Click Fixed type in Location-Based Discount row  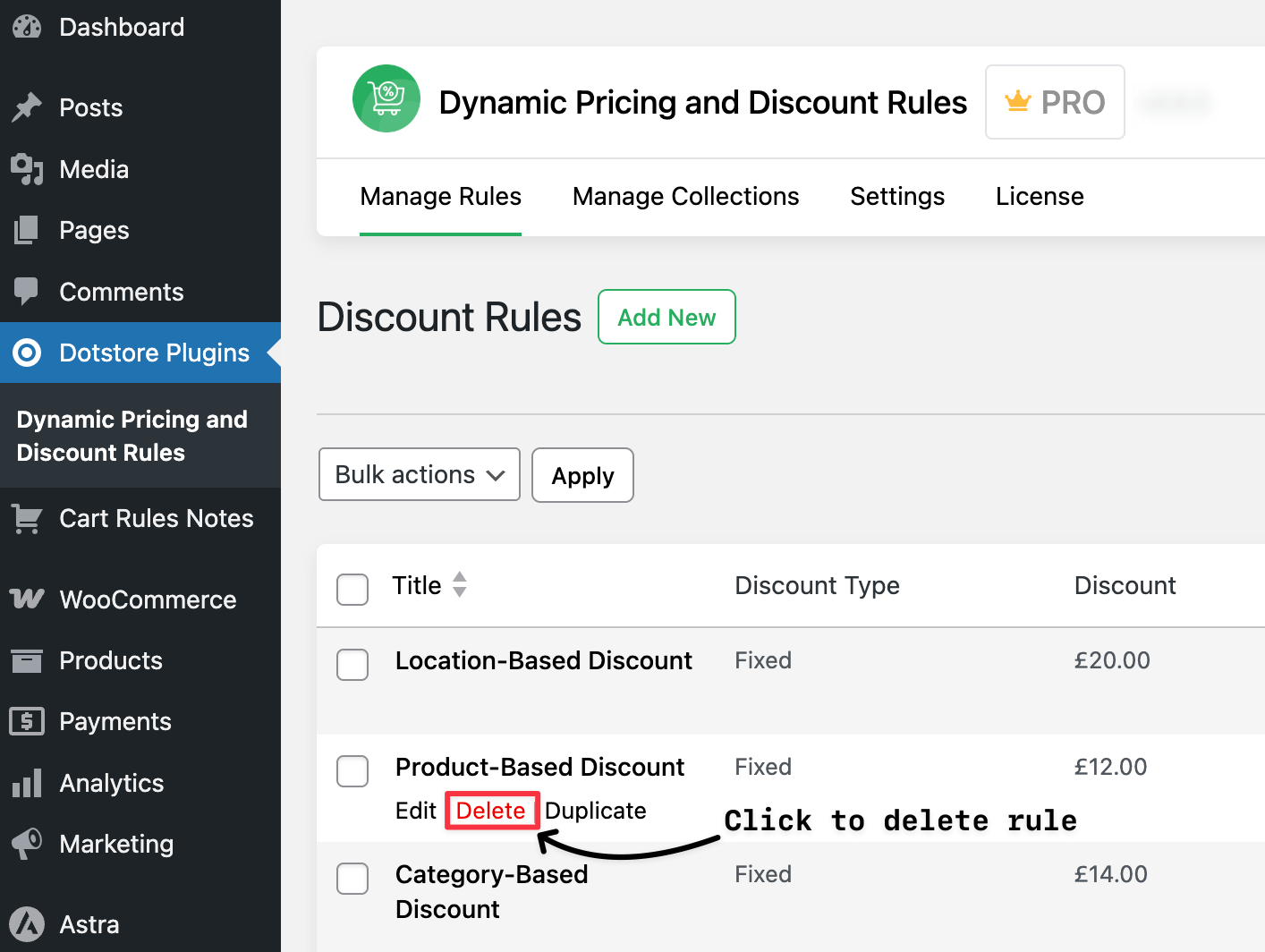763,660
